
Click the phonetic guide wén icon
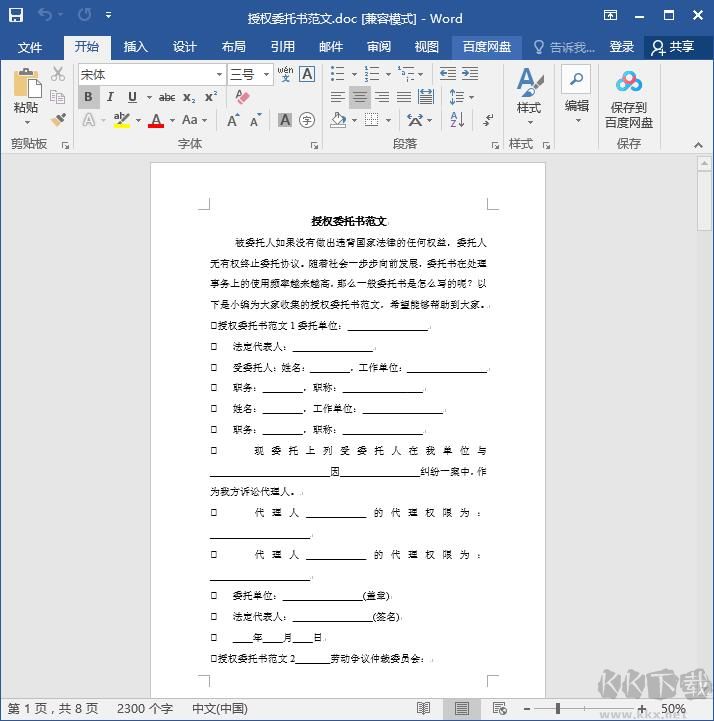point(285,74)
